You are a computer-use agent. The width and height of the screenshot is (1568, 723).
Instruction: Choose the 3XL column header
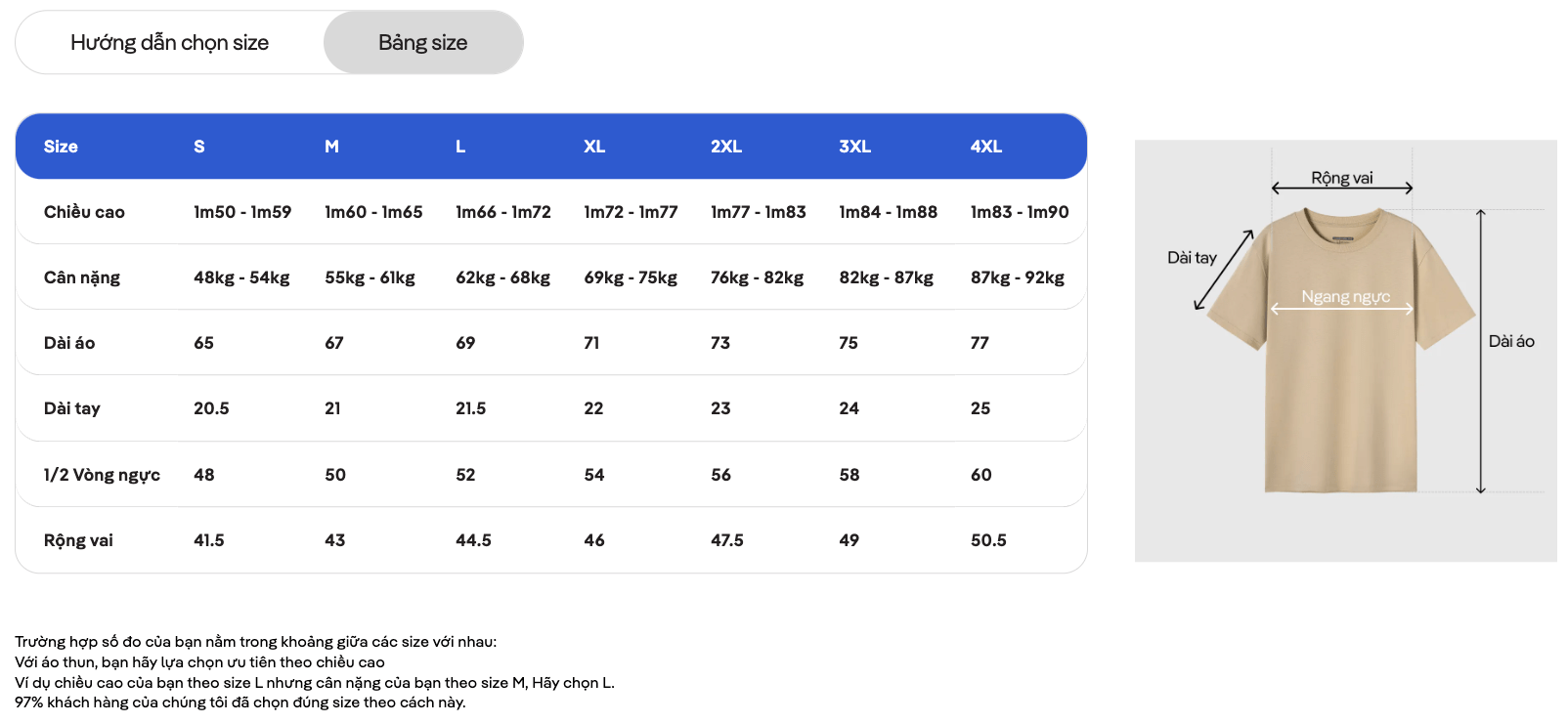pyautogui.click(x=854, y=147)
